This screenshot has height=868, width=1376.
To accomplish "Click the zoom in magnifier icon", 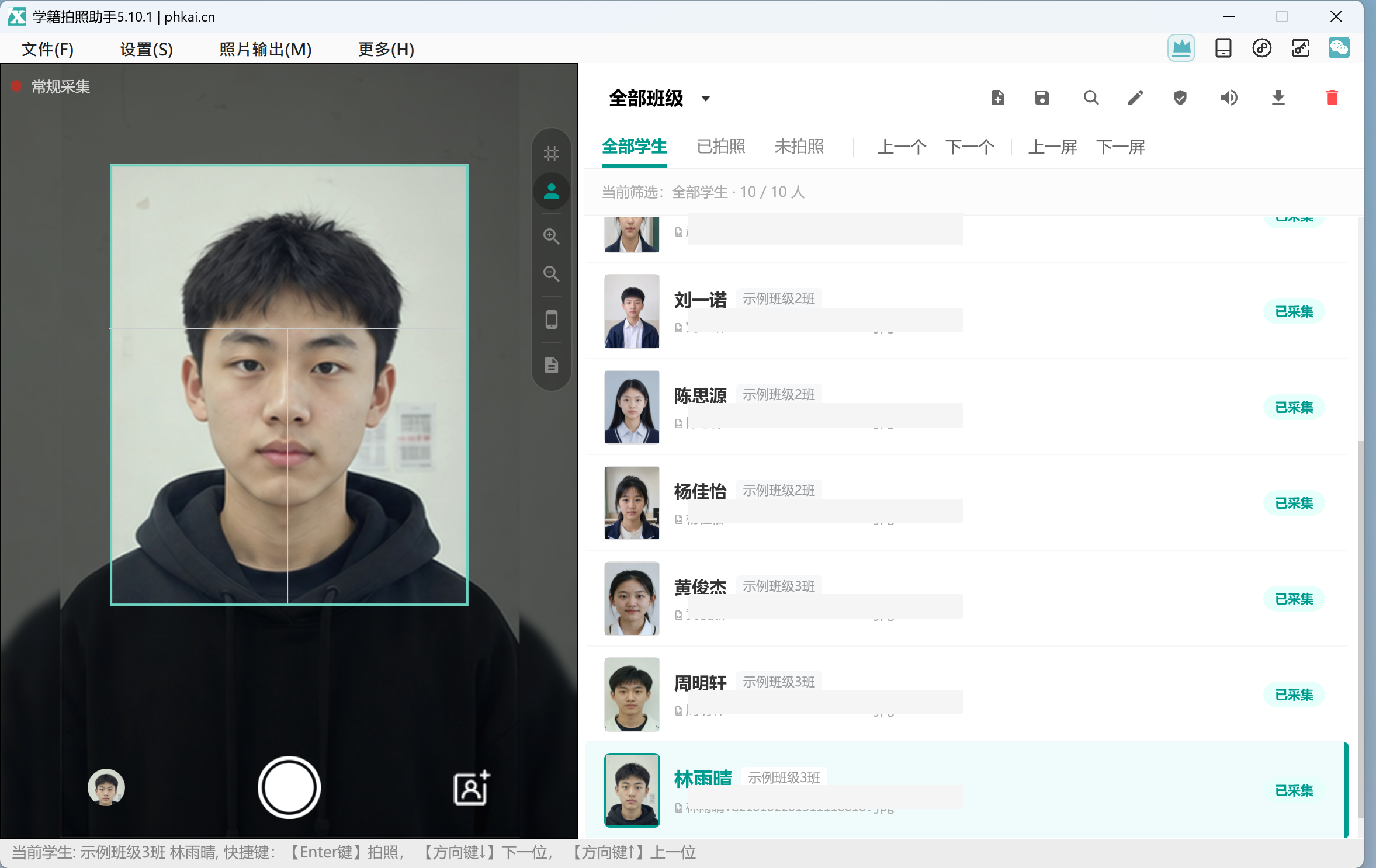I will (551, 236).
